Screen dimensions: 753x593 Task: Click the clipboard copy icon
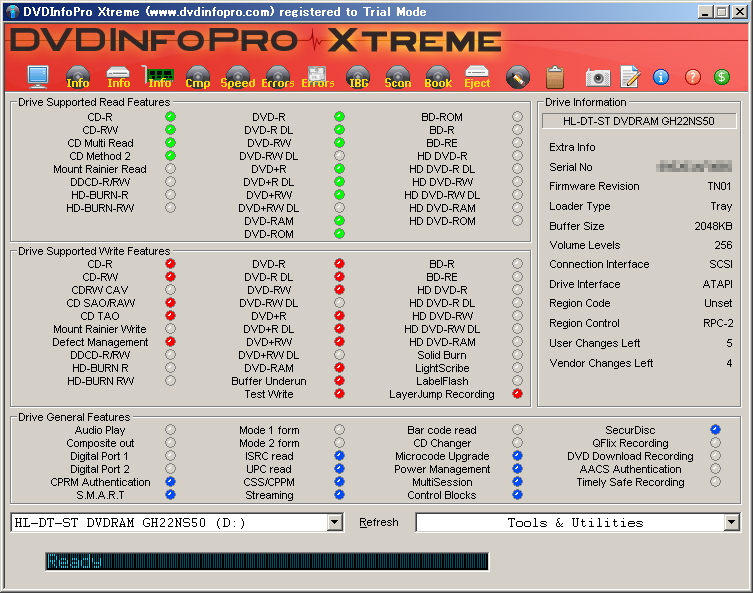[x=555, y=77]
